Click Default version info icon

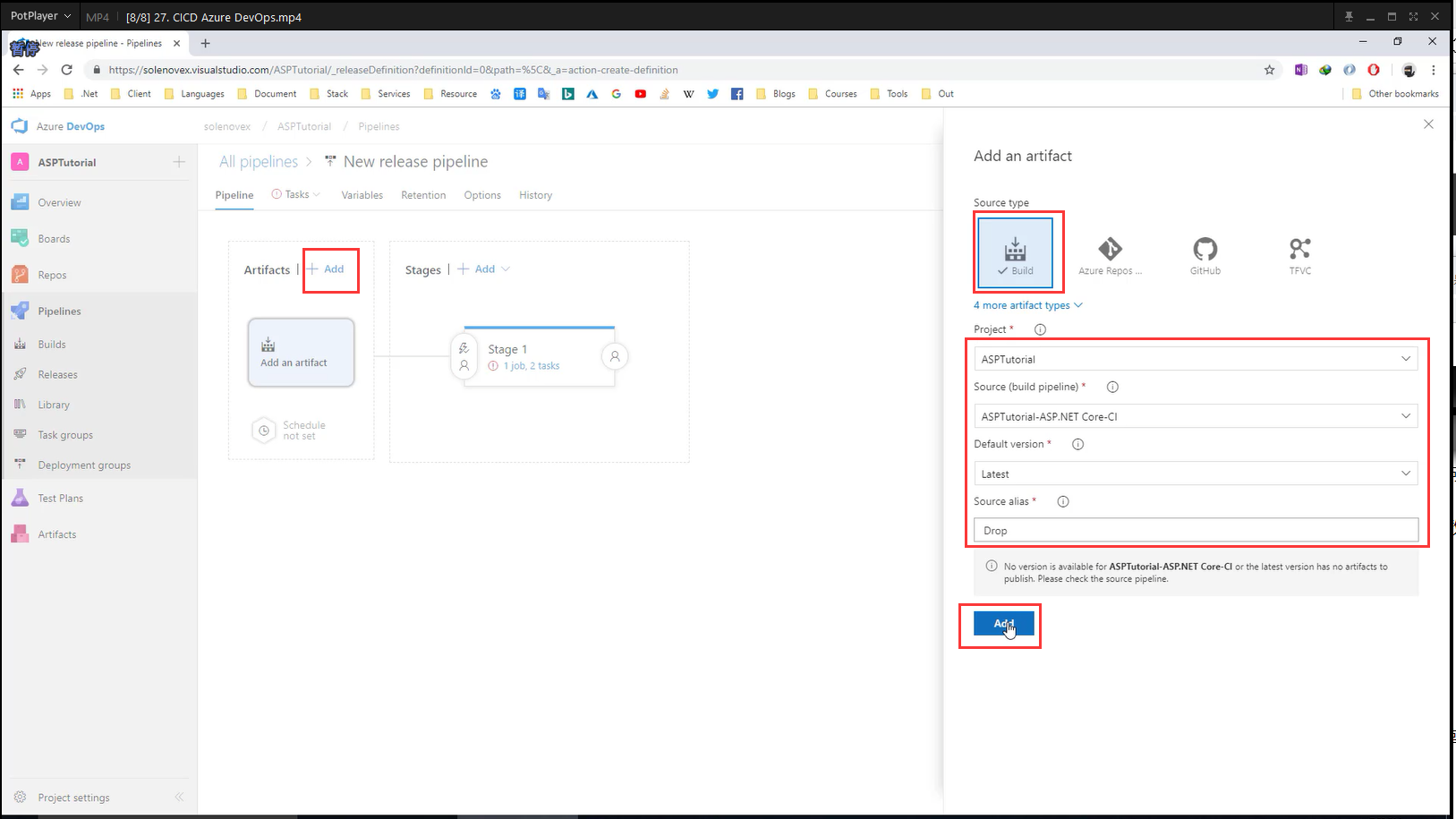(x=1077, y=444)
